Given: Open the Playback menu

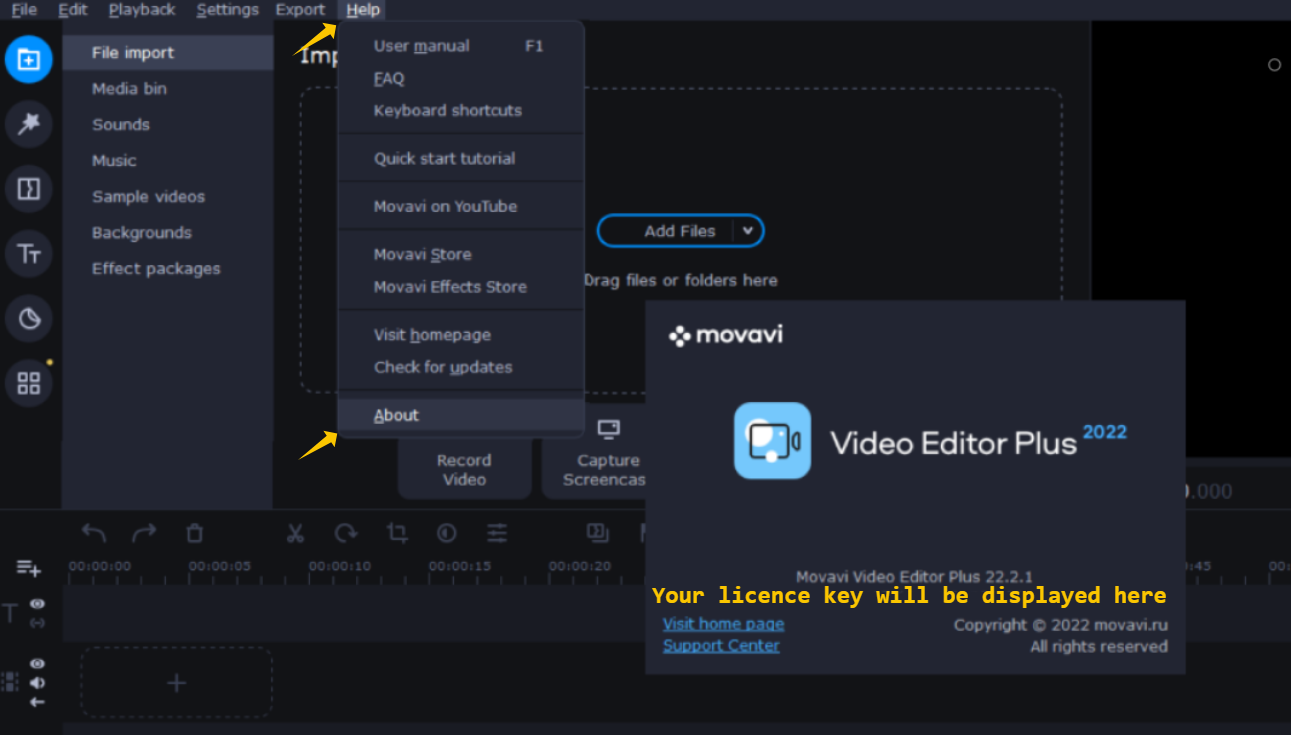Looking at the screenshot, I should 142,10.
